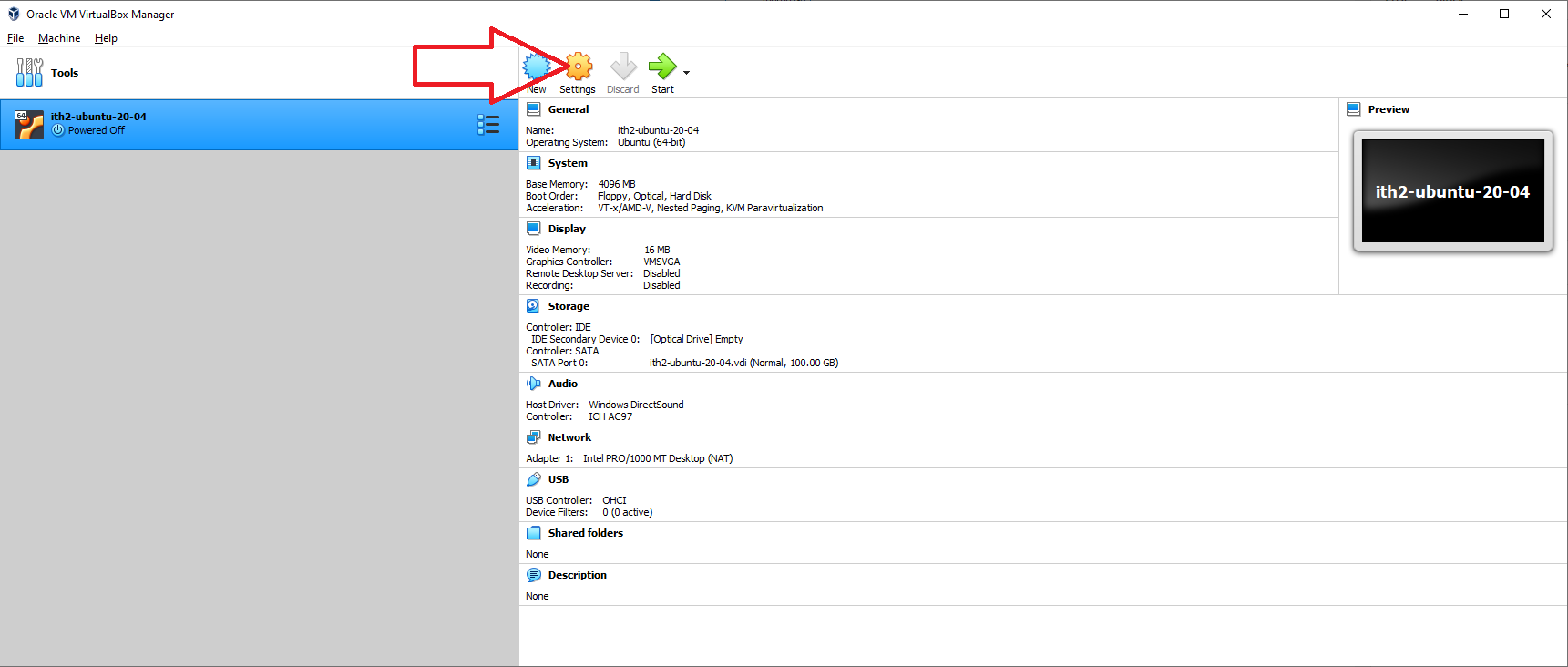Click the USB Controller OHCI value

coord(614,500)
